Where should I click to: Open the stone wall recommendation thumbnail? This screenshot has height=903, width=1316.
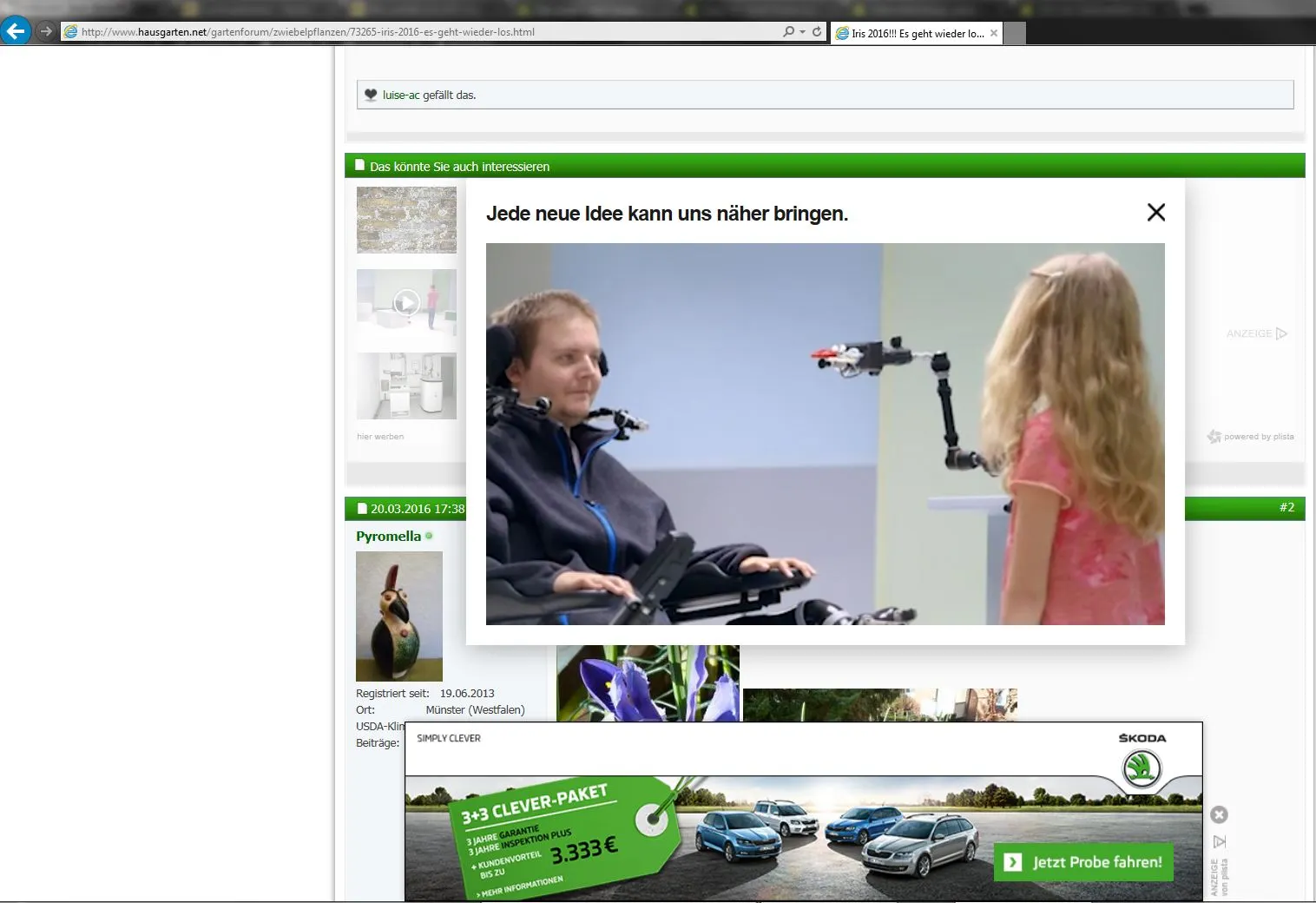point(406,220)
